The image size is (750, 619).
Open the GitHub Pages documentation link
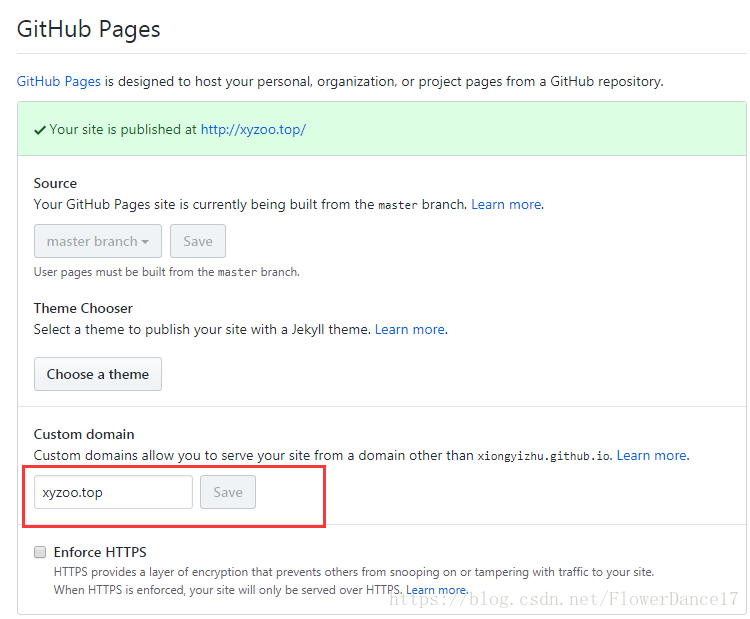(x=59, y=81)
